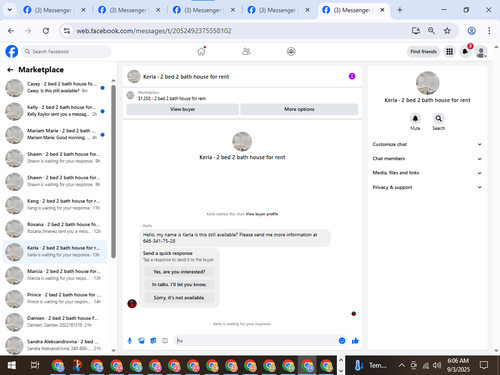
Task: Open the View buyer profile link
Action: pyautogui.click(x=262, y=214)
